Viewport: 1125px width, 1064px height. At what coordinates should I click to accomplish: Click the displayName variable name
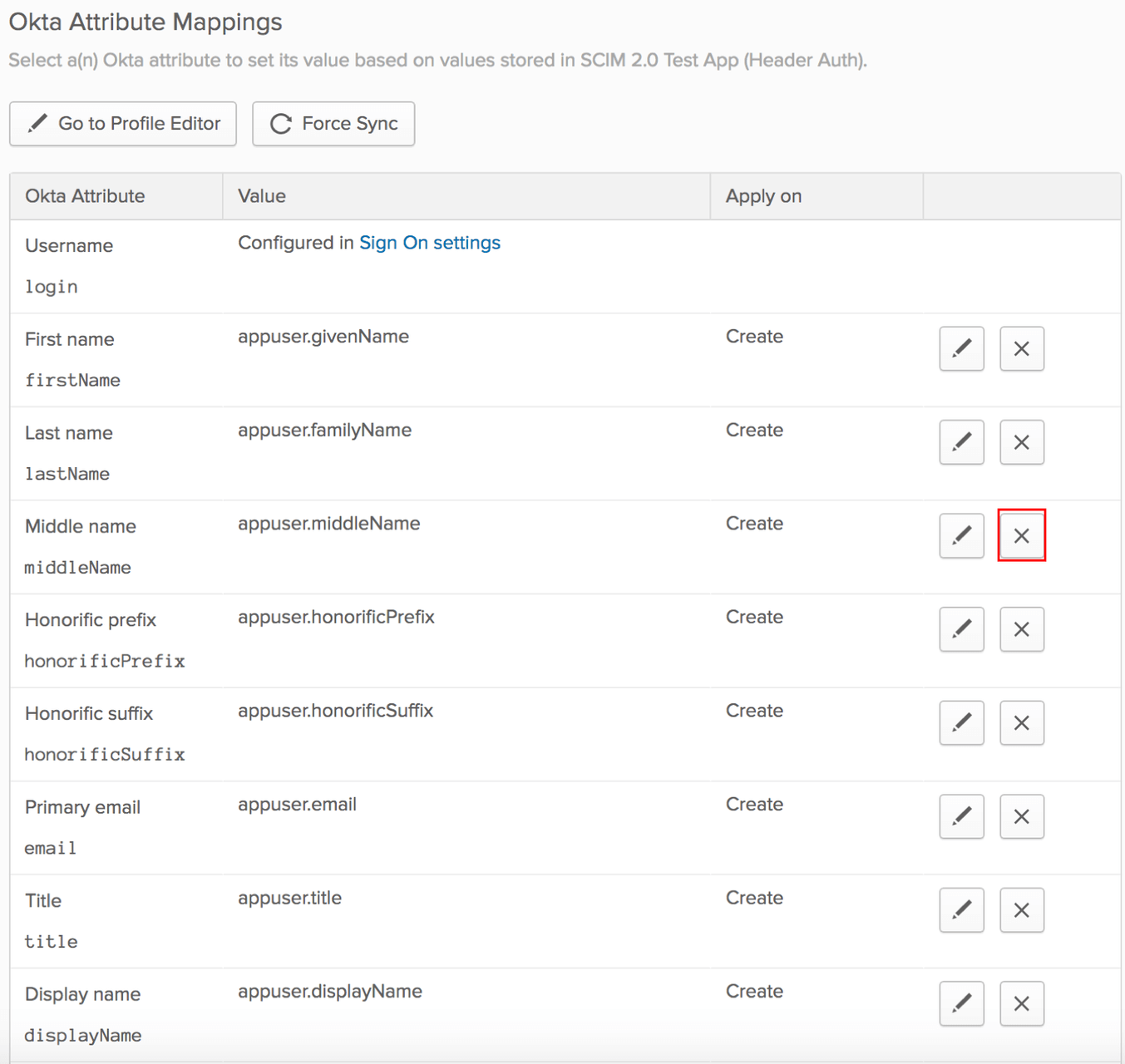click(x=83, y=1037)
